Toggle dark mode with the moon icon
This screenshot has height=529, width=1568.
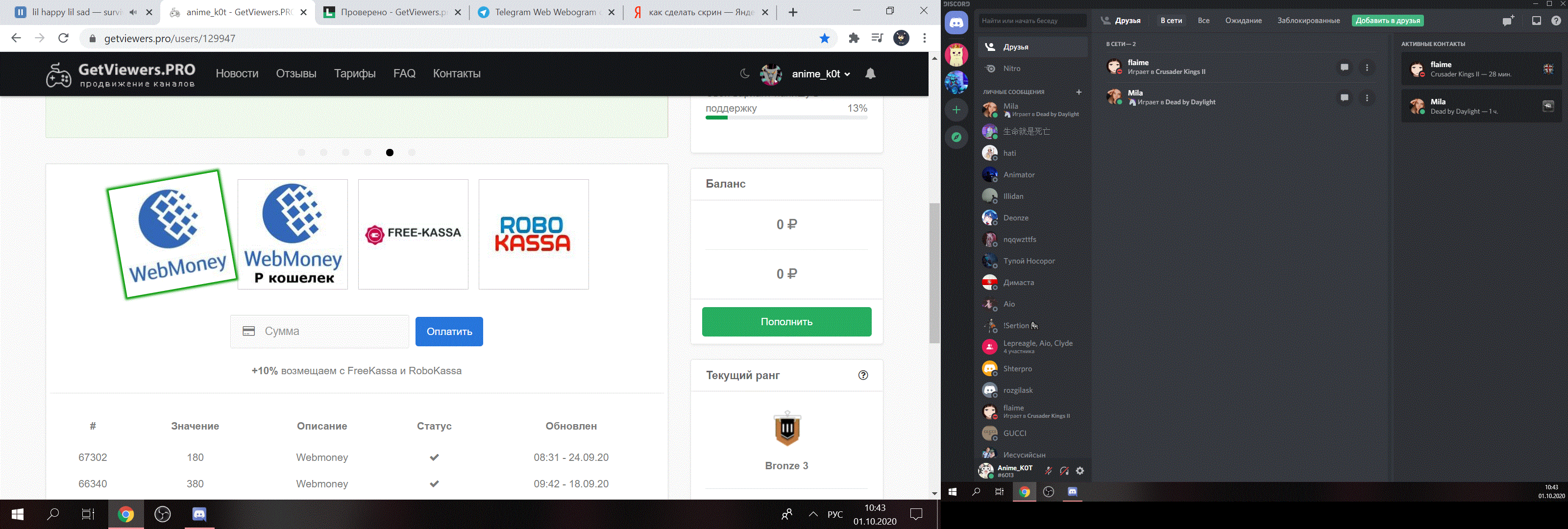[x=744, y=73]
